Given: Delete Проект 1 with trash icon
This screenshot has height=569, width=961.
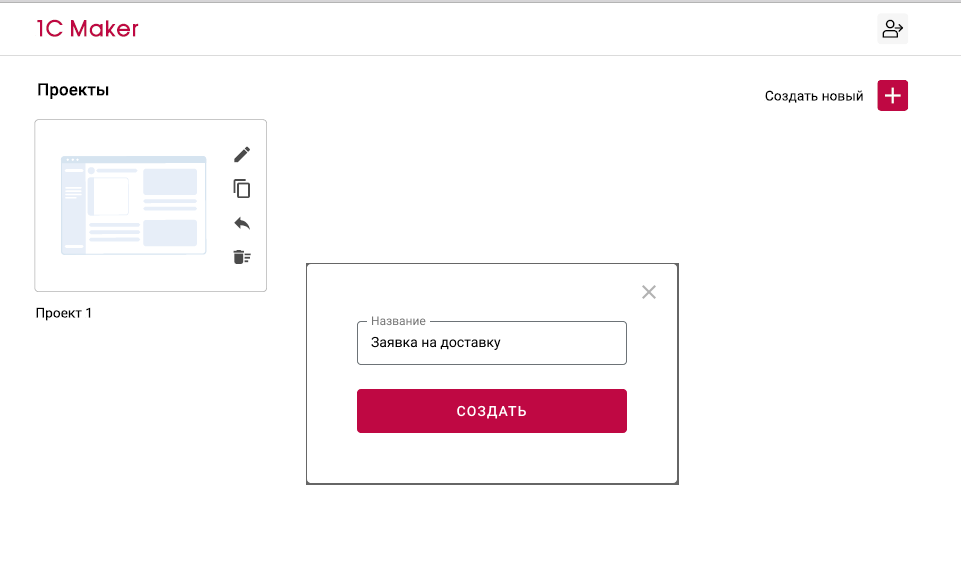Looking at the screenshot, I should tap(241, 257).
